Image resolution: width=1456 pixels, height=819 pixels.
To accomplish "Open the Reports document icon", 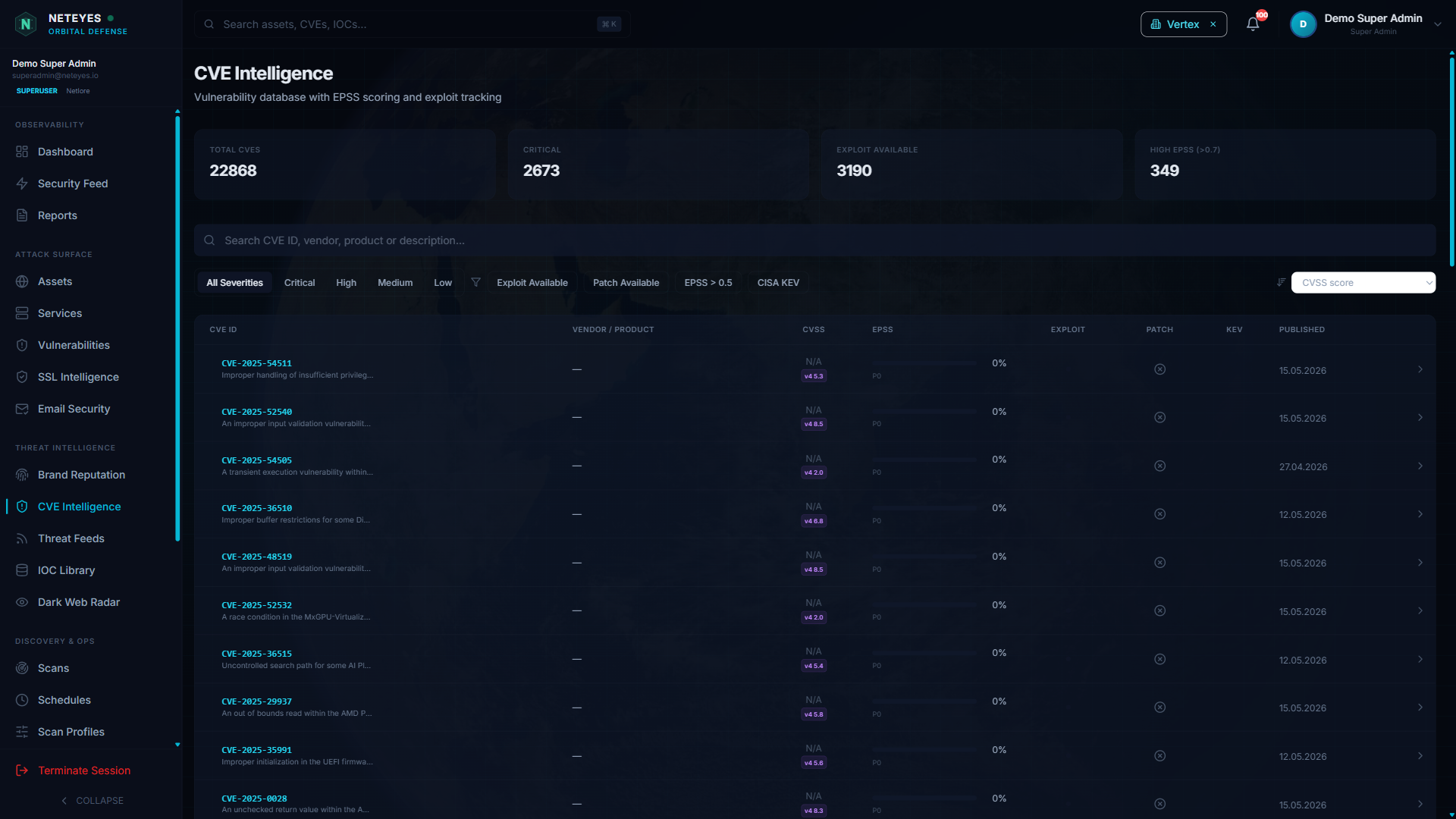I will coord(22,215).
